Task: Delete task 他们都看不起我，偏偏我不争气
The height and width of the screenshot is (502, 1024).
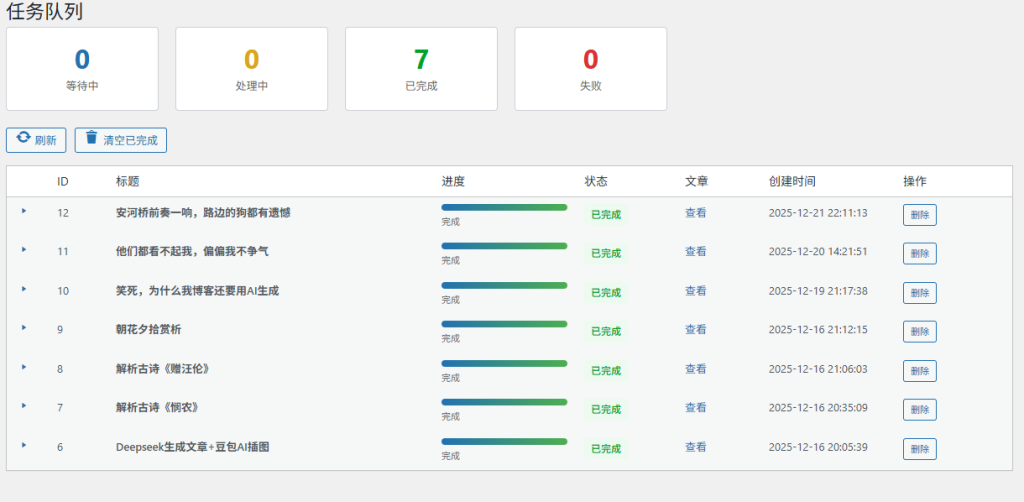Action: pos(919,253)
